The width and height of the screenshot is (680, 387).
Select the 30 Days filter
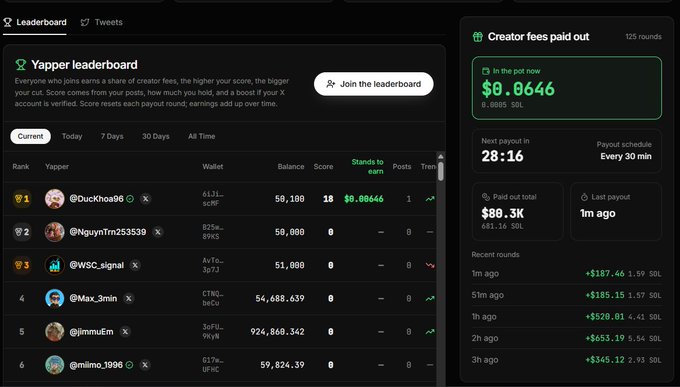click(156, 136)
